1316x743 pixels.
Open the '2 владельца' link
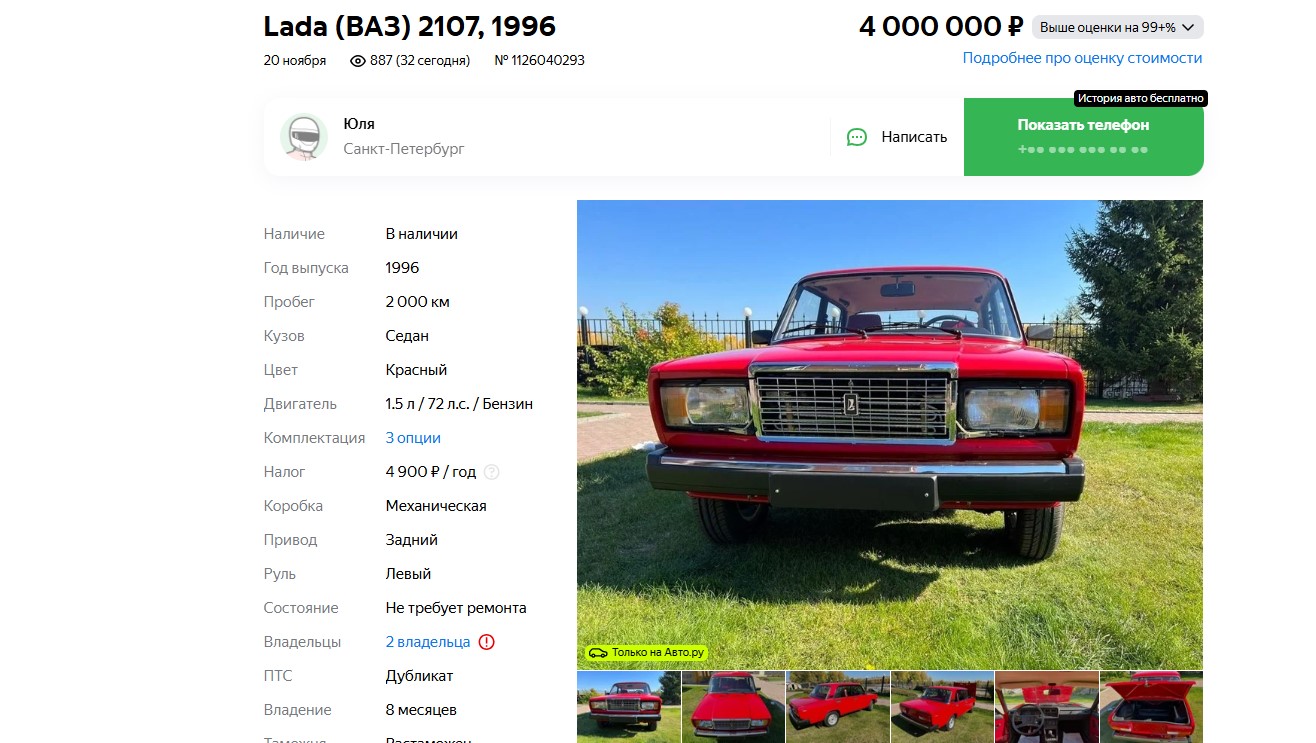coord(428,642)
